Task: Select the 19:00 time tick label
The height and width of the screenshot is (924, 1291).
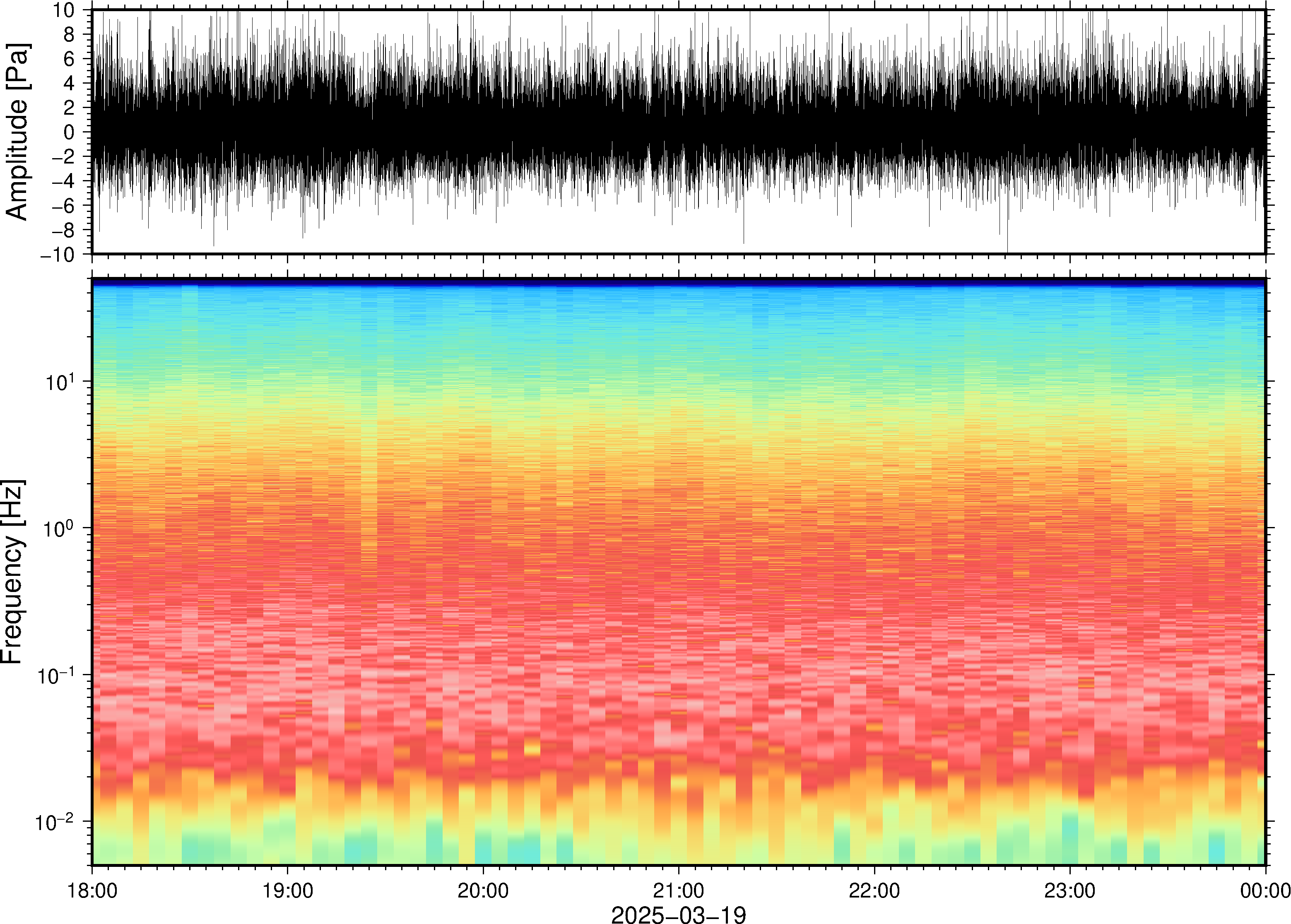Action: pyautogui.click(x=287, y=890)
